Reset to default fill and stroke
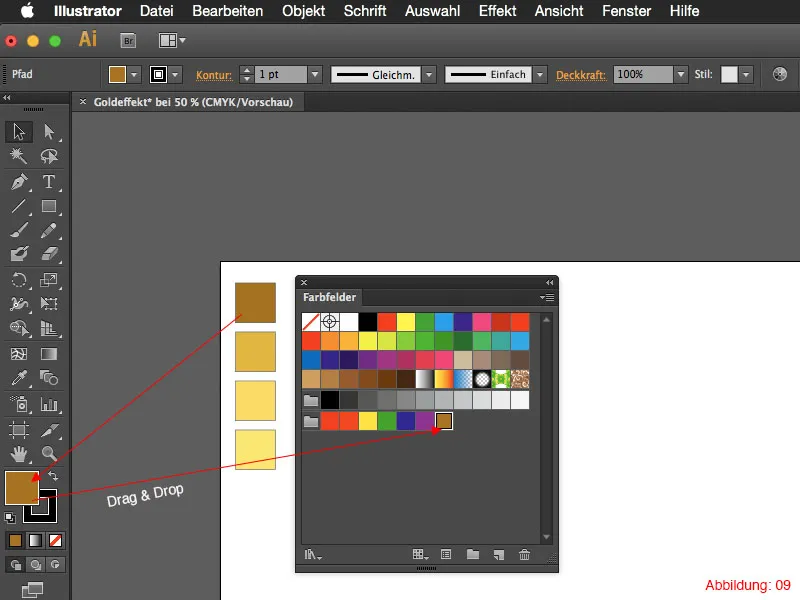 pos(10,518)
